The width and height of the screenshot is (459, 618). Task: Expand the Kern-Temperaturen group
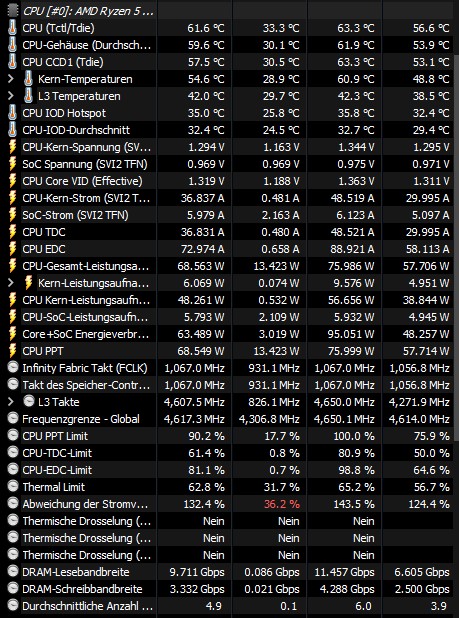coord(11,79)
